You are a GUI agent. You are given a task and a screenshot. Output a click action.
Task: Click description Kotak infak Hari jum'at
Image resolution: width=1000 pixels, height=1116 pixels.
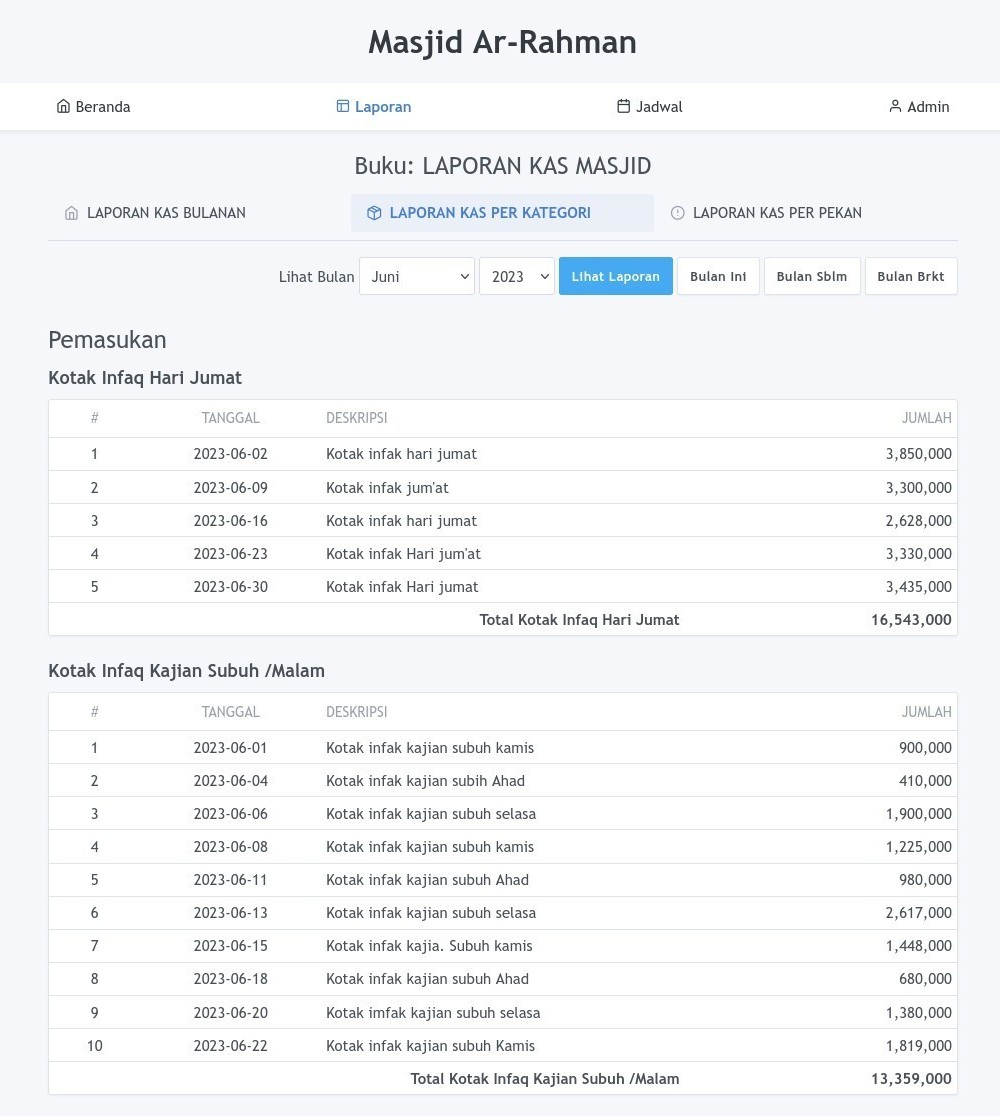[x=404, y=554]
